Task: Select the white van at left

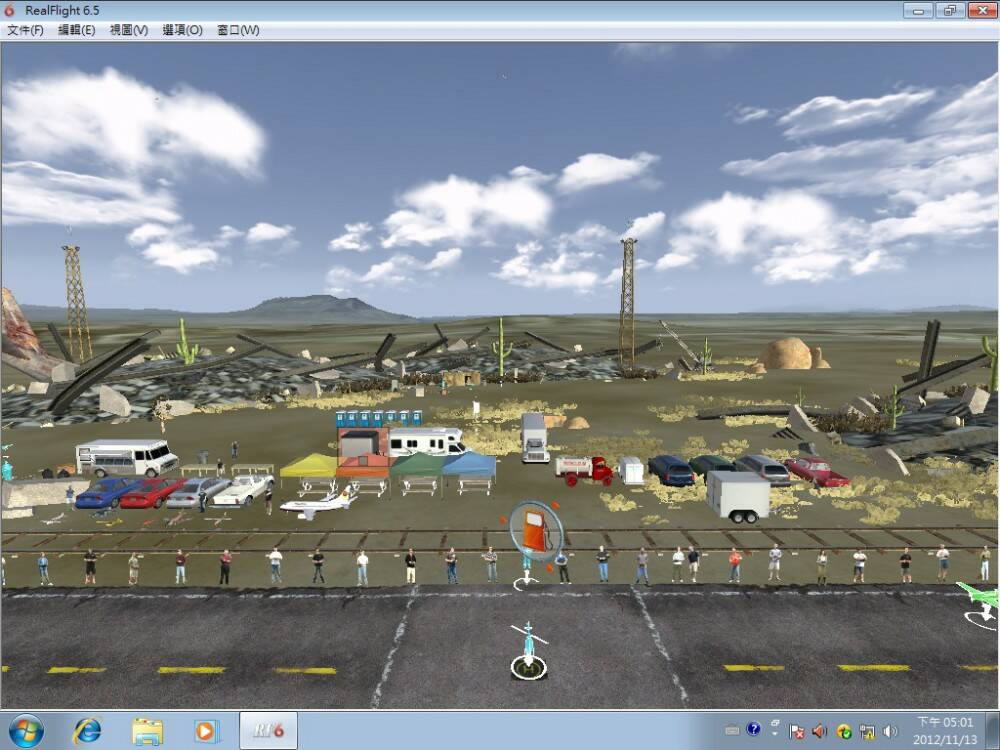Action: pyautogui.click(x=127, y=458)
